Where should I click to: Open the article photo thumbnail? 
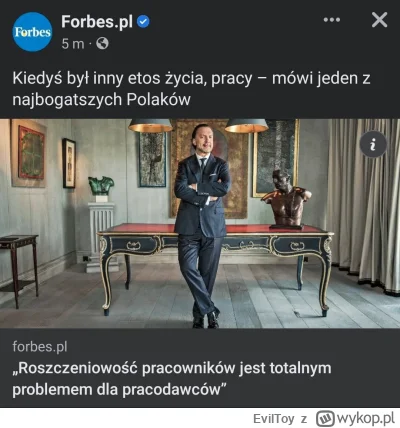coord(200,223)
